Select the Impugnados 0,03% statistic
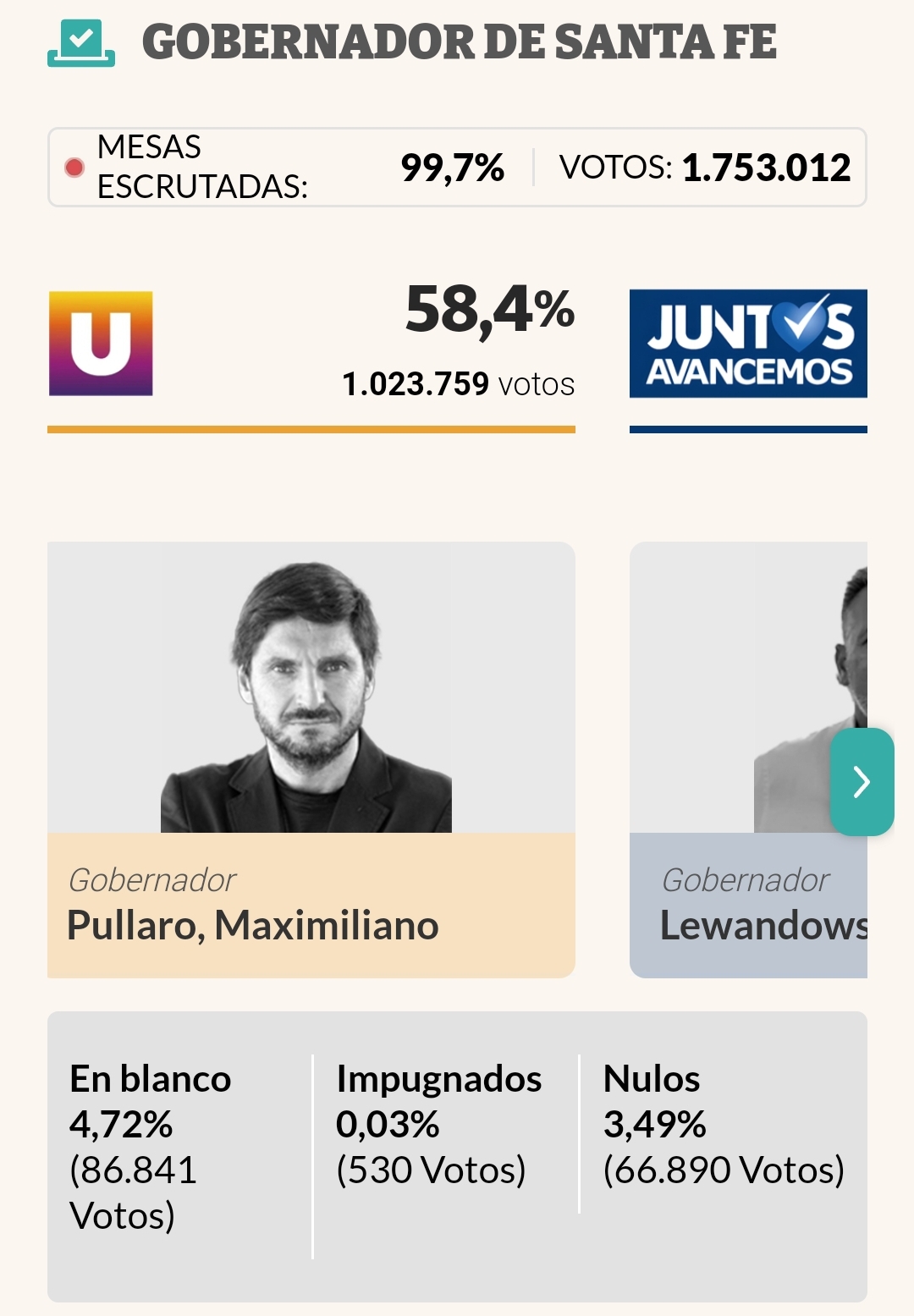 pos(438,1124)
